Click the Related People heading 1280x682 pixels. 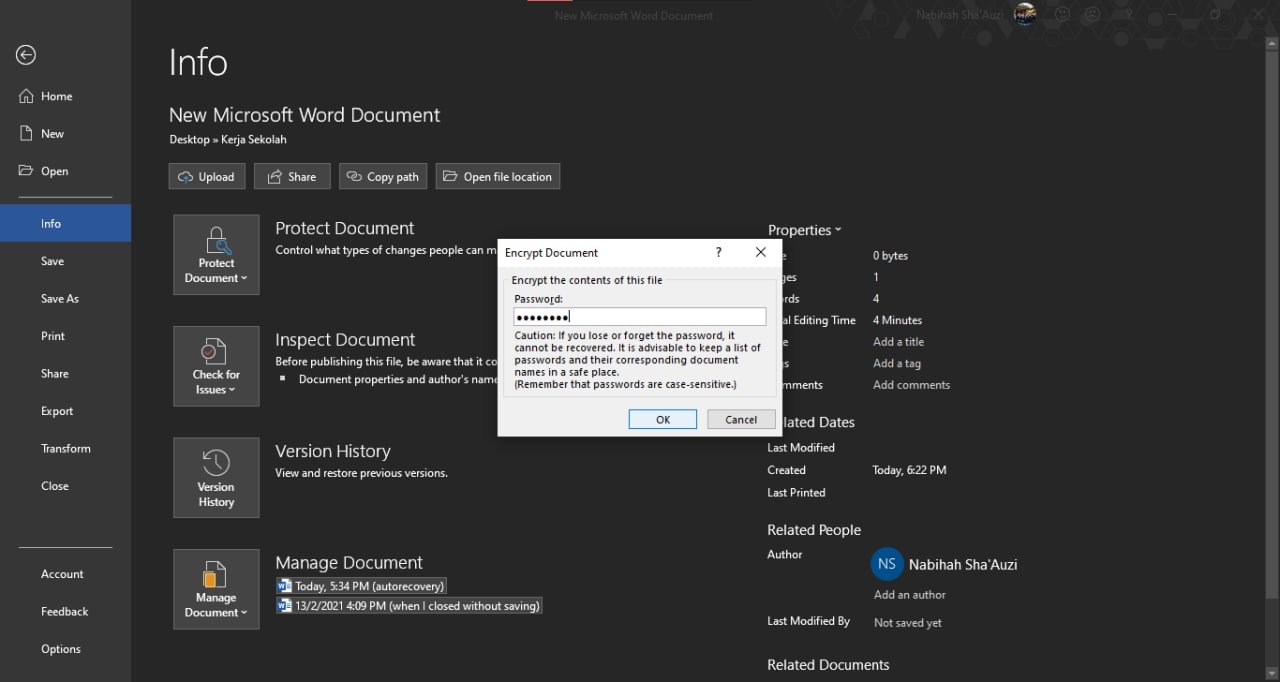814,530
